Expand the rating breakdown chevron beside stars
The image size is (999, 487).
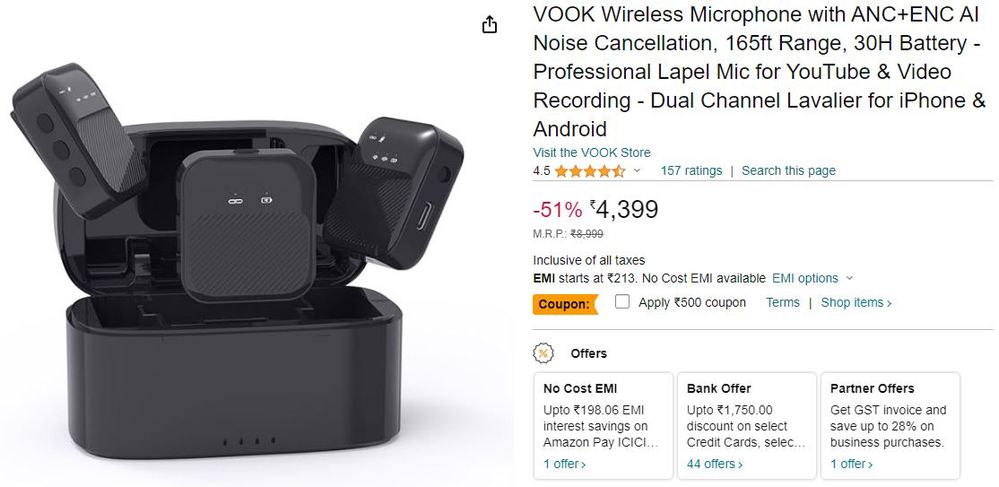[x=637, y=171]
